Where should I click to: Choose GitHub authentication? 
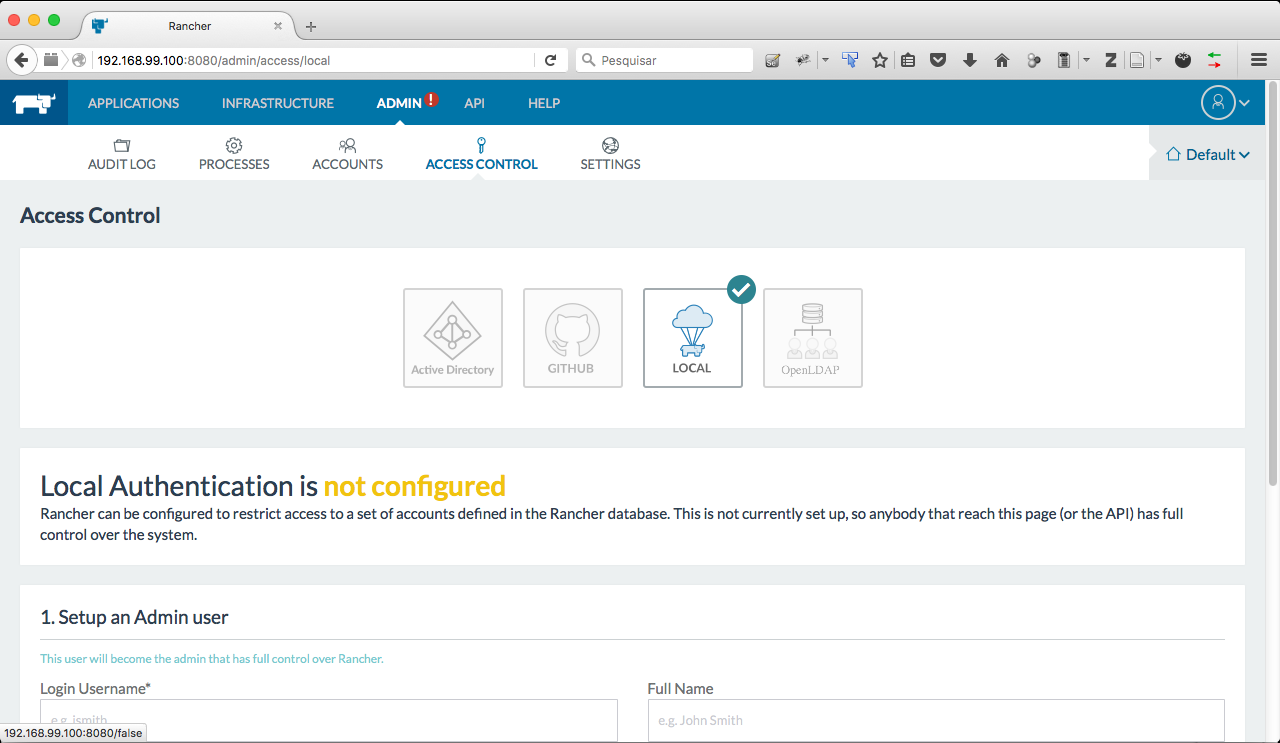click(573, 338)
